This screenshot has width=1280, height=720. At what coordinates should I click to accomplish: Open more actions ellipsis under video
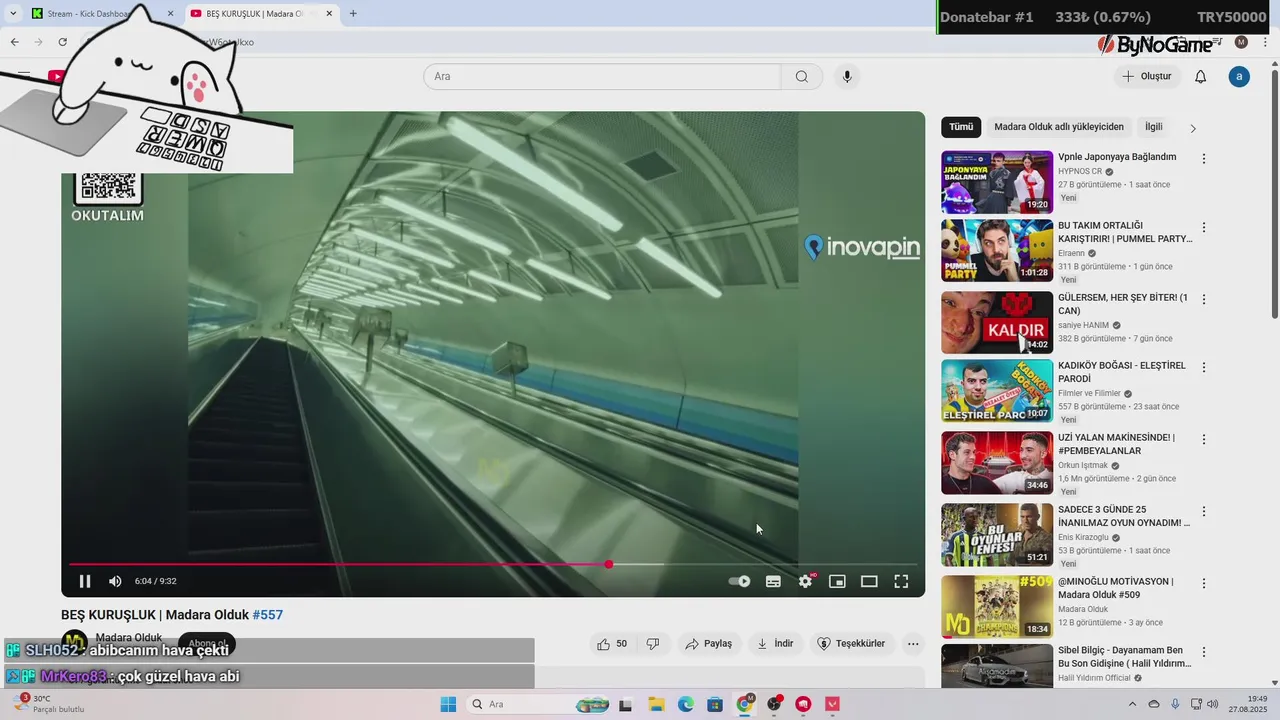click(913, 644)
